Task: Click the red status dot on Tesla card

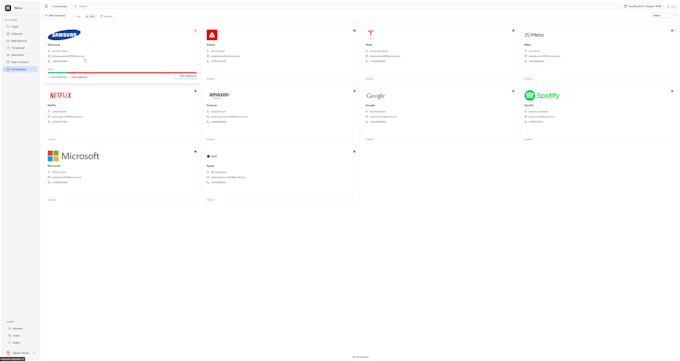Action: (513, 30)
